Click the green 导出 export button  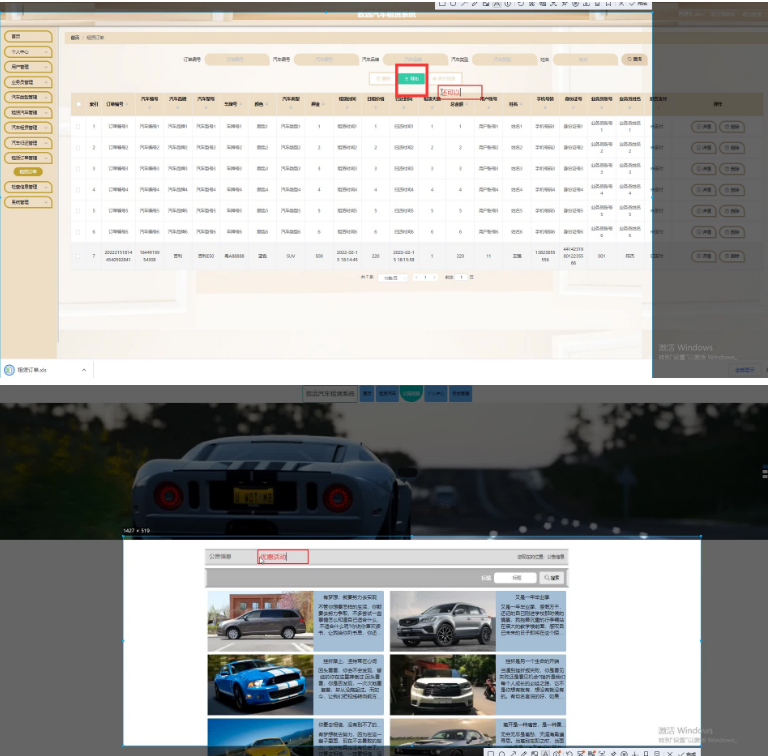pos(411,79)
